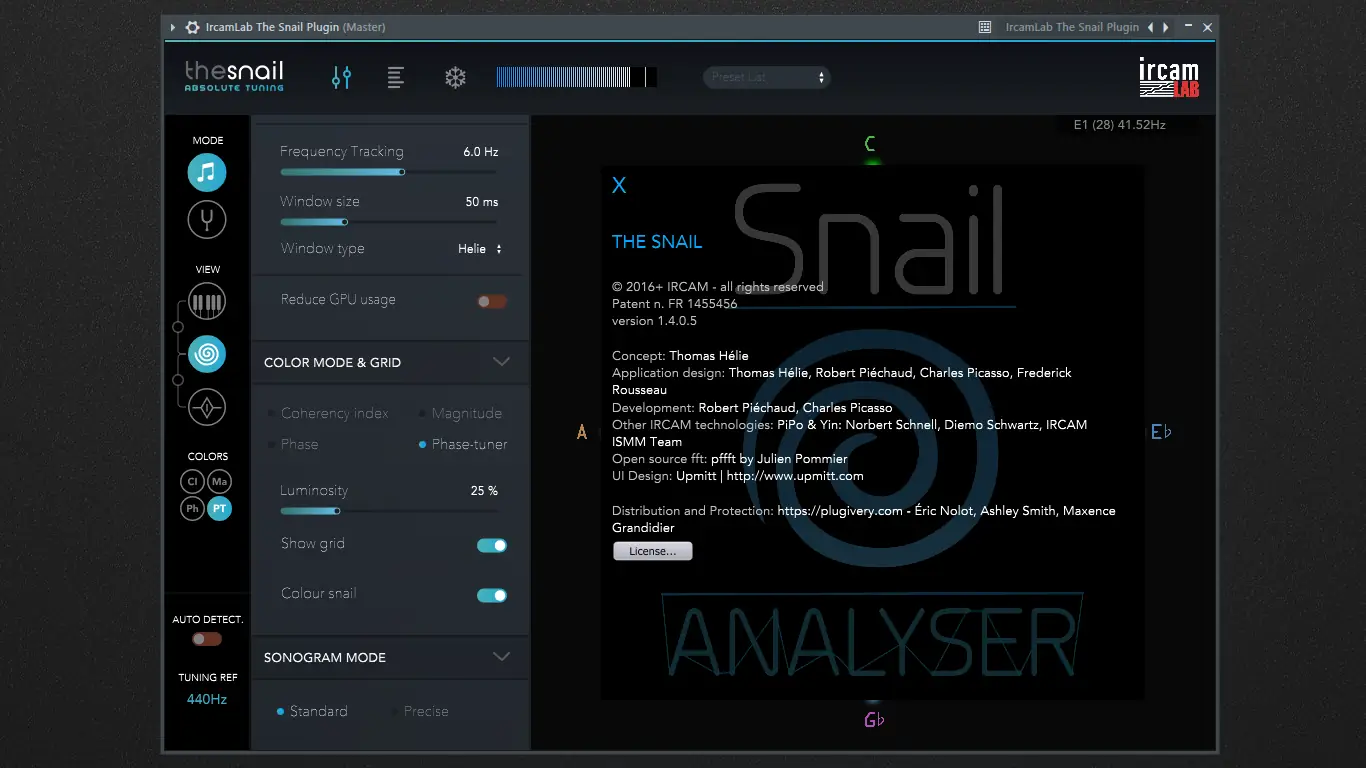
Task: Choose the spiral snail view
Action: (207, 354)
